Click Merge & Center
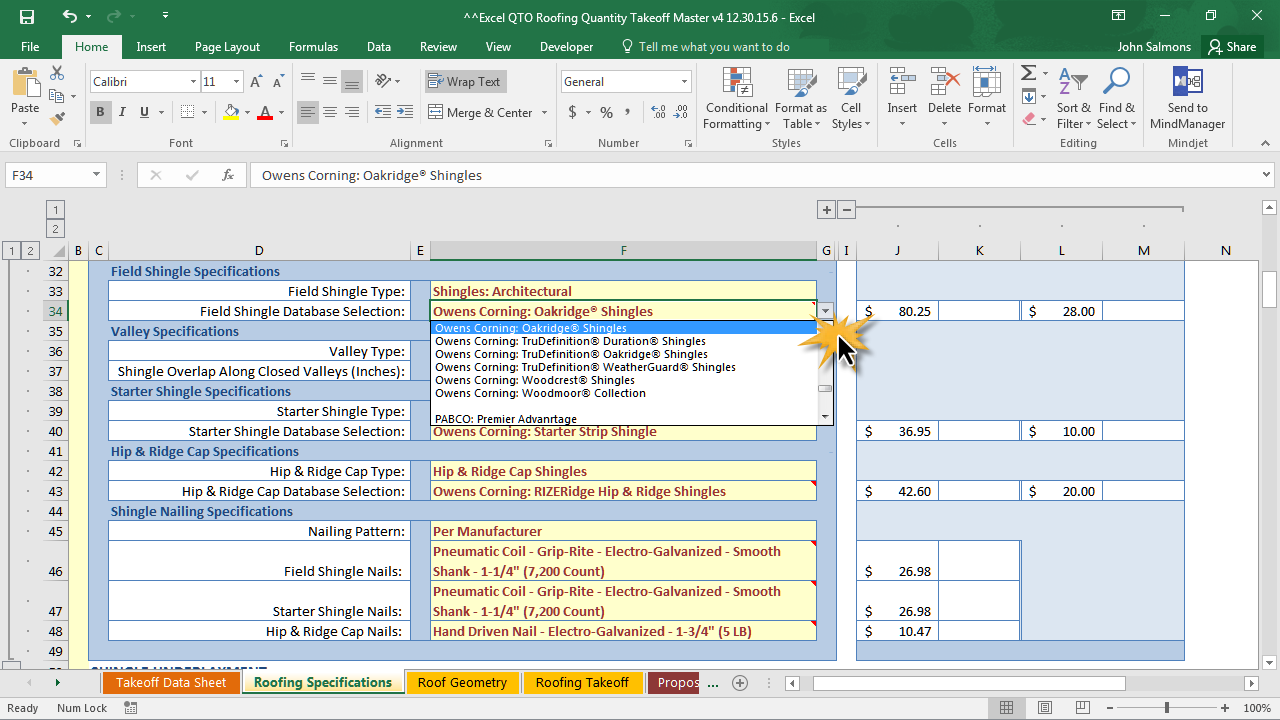Image resolution: width=1280 pixels, height=720 pixels. (x=481, y=112)
